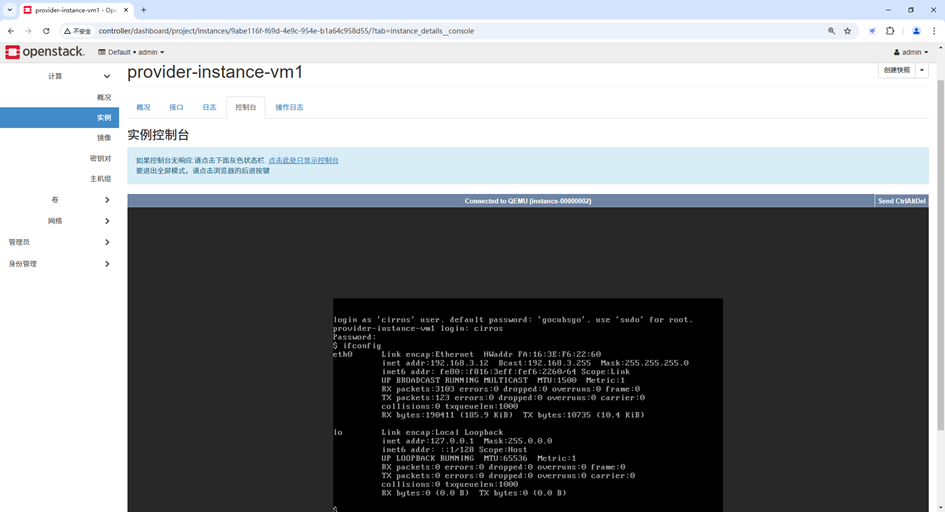Screen dimensions: 945x512
Task: Expand the 管理员 sidebar section
Action: coord(107,242)
